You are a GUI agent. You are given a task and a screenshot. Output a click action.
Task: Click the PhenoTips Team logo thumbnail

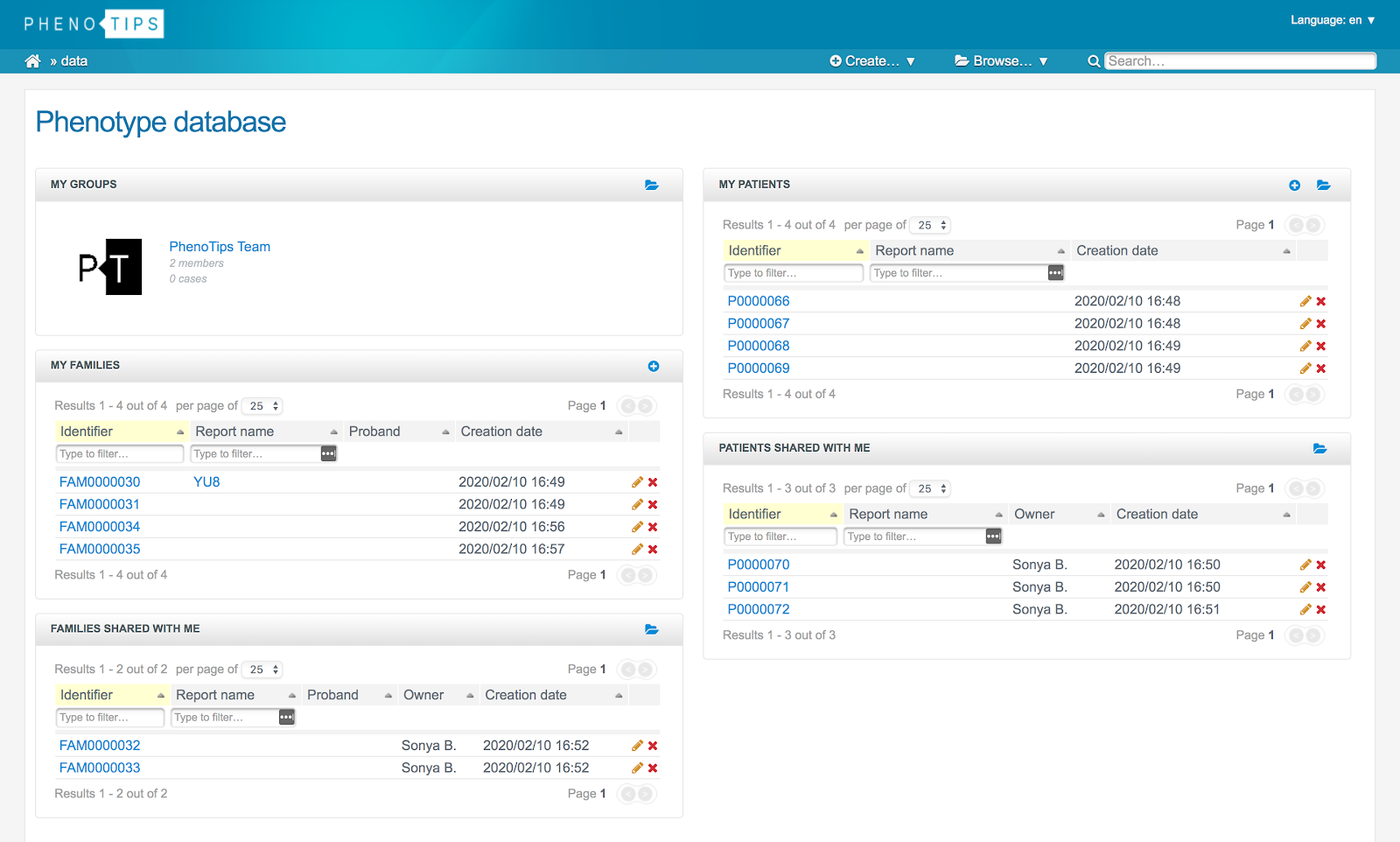(110, 267)
